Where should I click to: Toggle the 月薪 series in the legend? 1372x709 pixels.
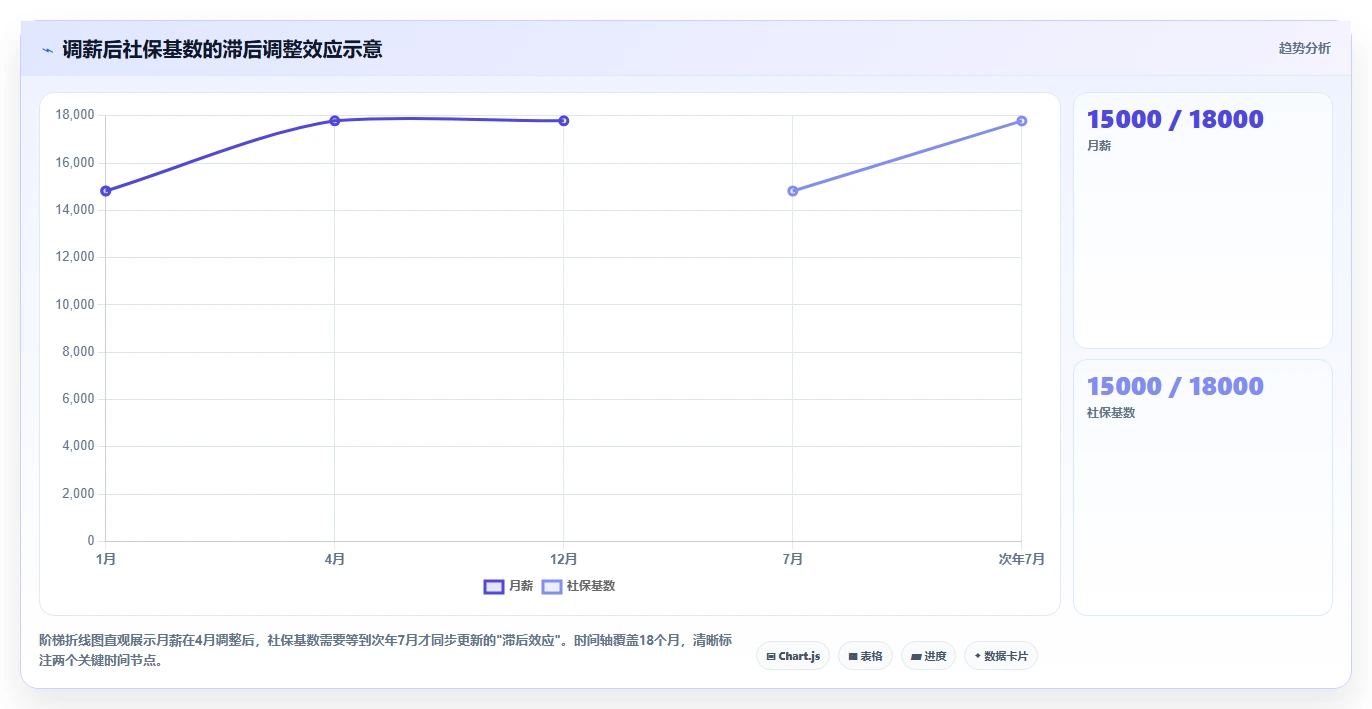508,586
